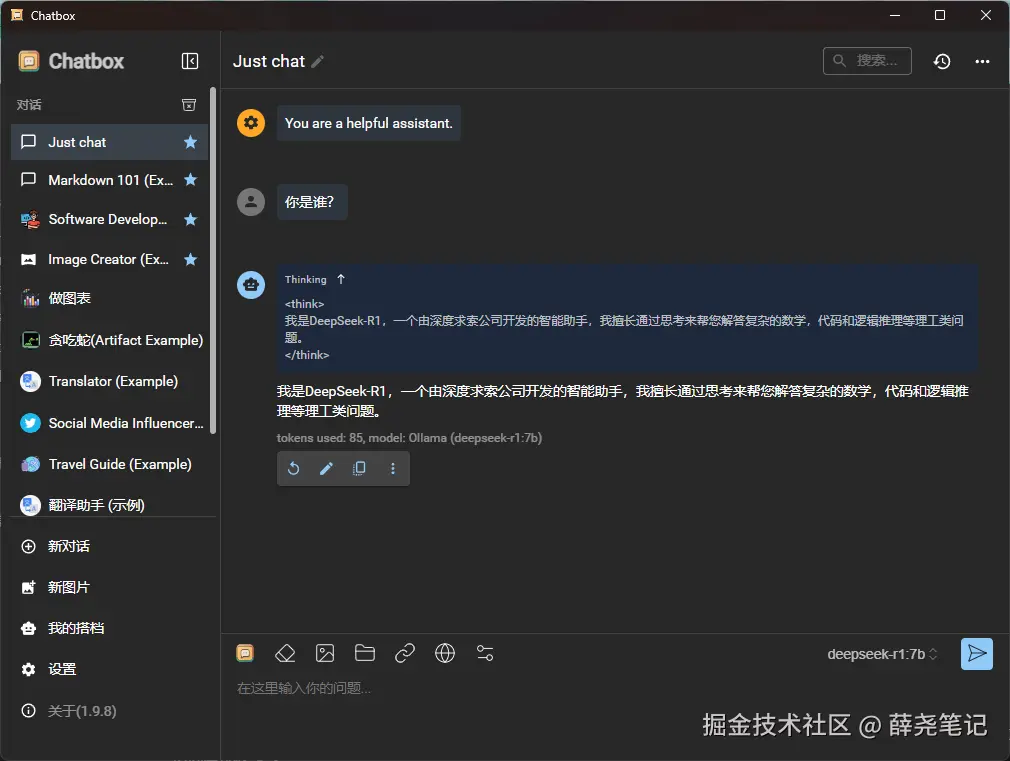Collapse the Thinking section arrow

pos(341,279)
